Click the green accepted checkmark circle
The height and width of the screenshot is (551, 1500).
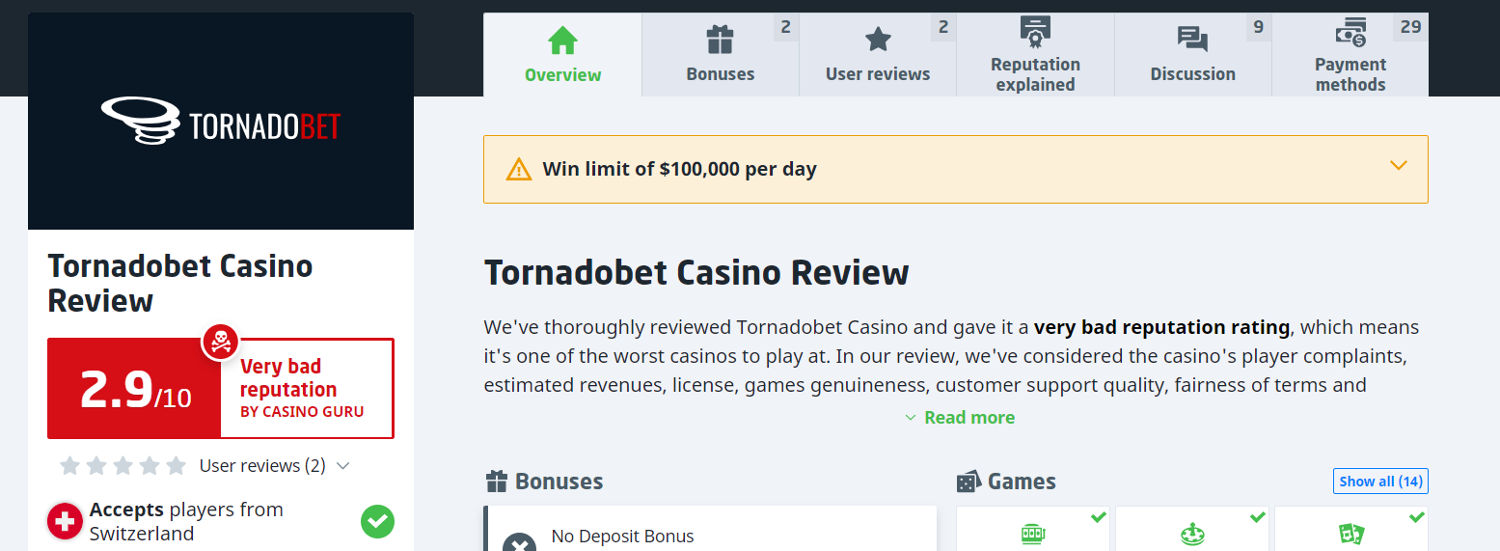pos(377,521)
